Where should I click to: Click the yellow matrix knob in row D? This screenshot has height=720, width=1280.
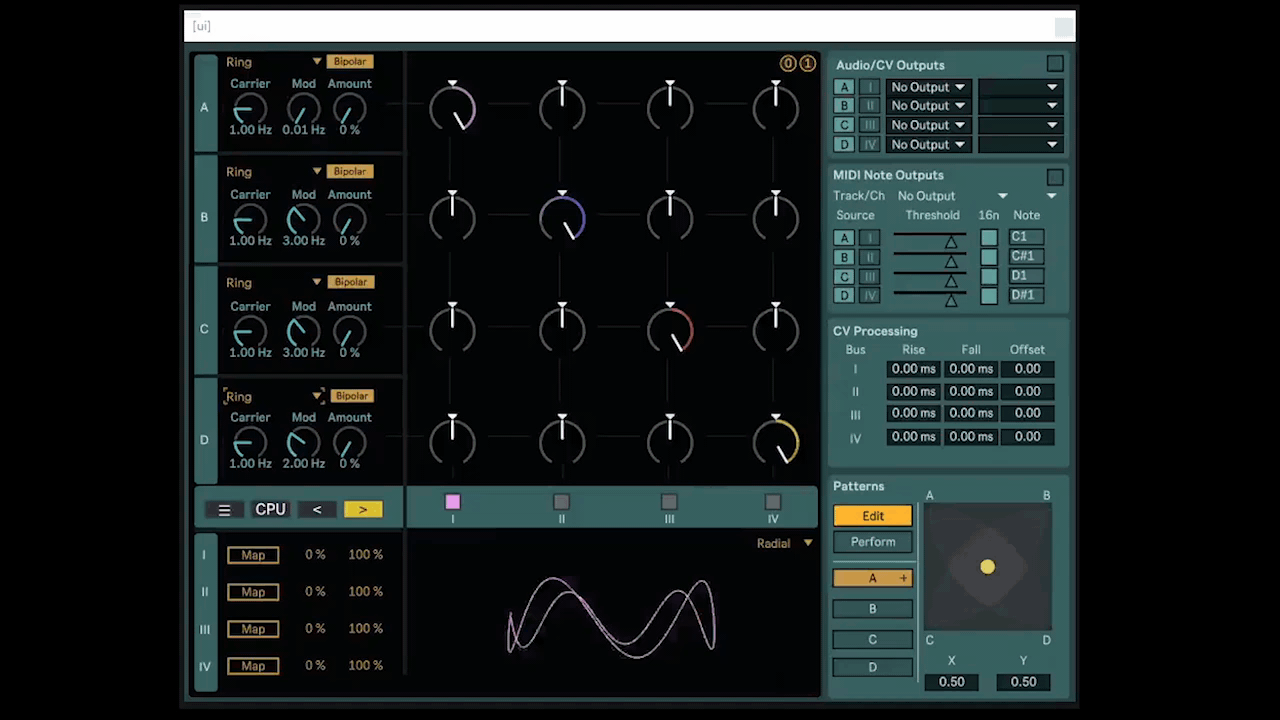point(776,441)
